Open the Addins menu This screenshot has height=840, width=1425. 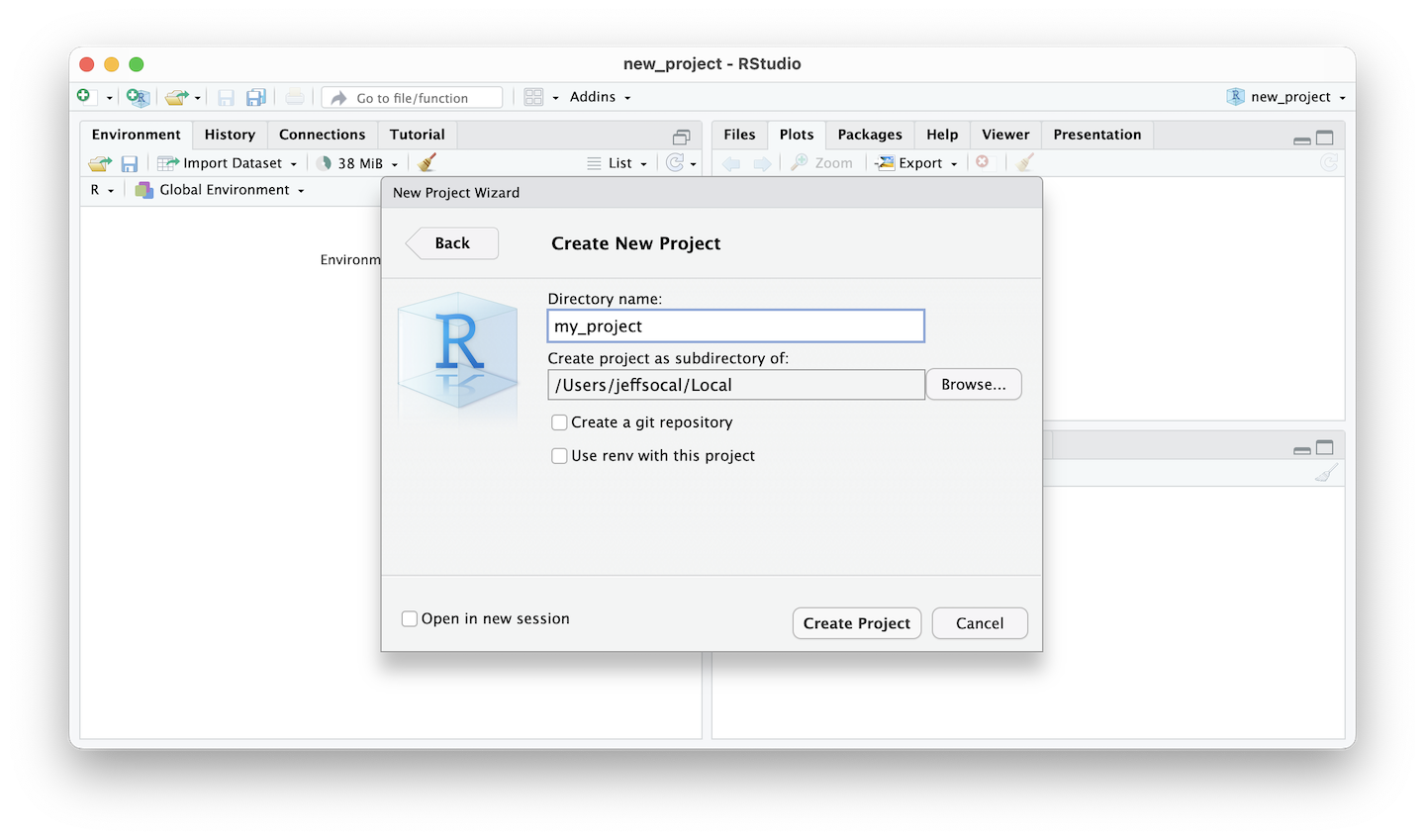(x=600, y=97)
